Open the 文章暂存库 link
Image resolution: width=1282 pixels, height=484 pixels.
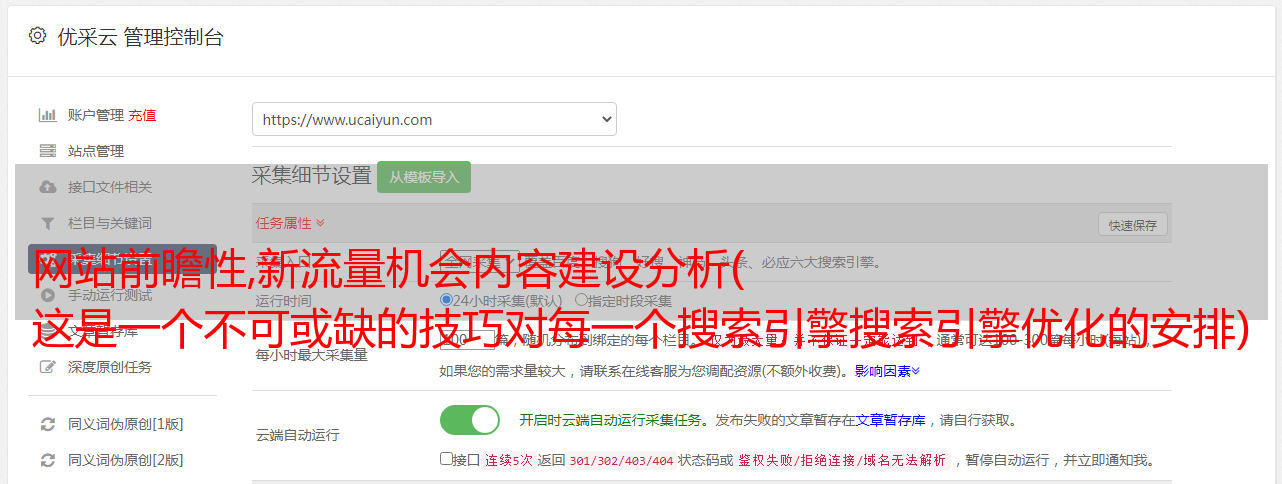click(890, 420)
